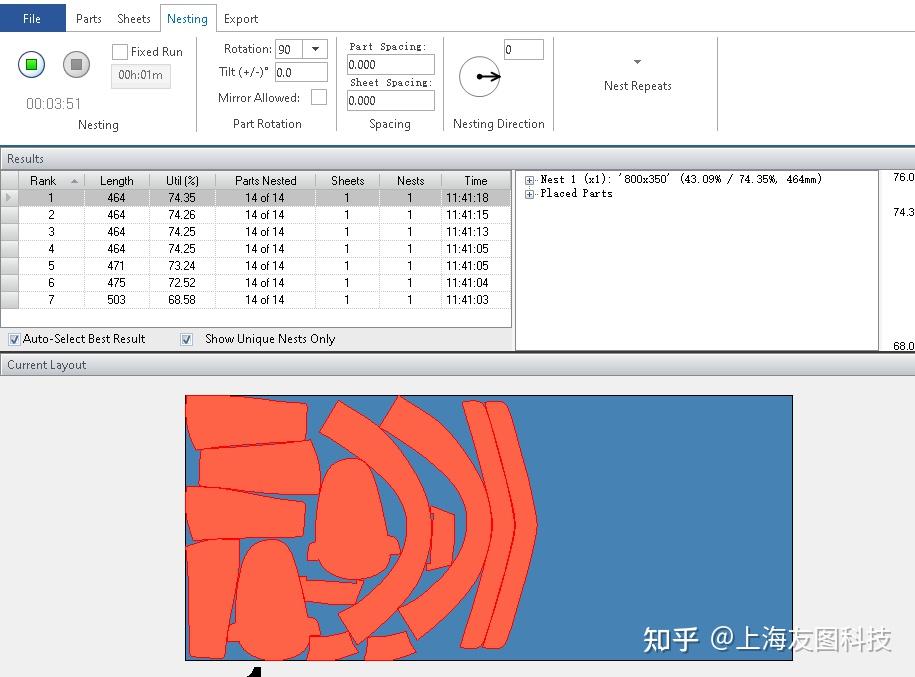
Task: Start the nesting process with green button
Action: click(32, 64)
